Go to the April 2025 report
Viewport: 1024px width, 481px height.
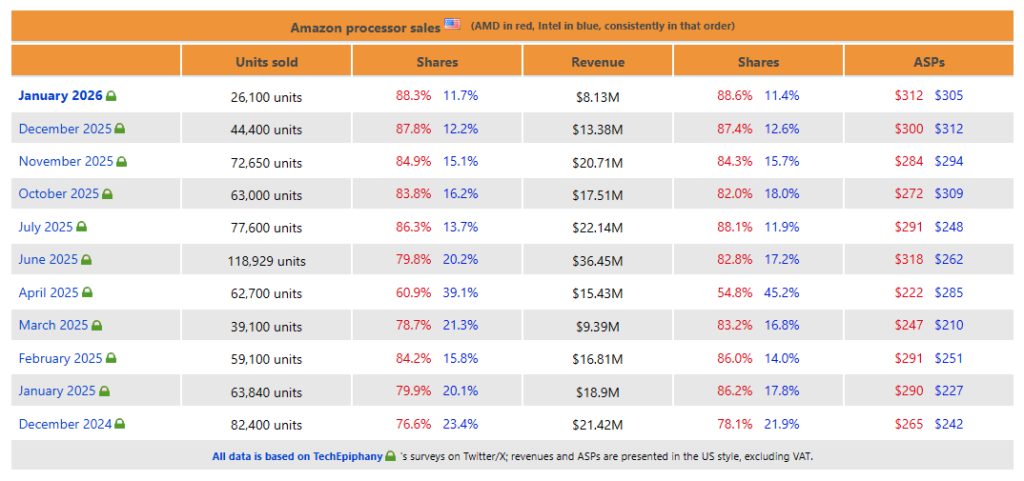tap(48, 293)
